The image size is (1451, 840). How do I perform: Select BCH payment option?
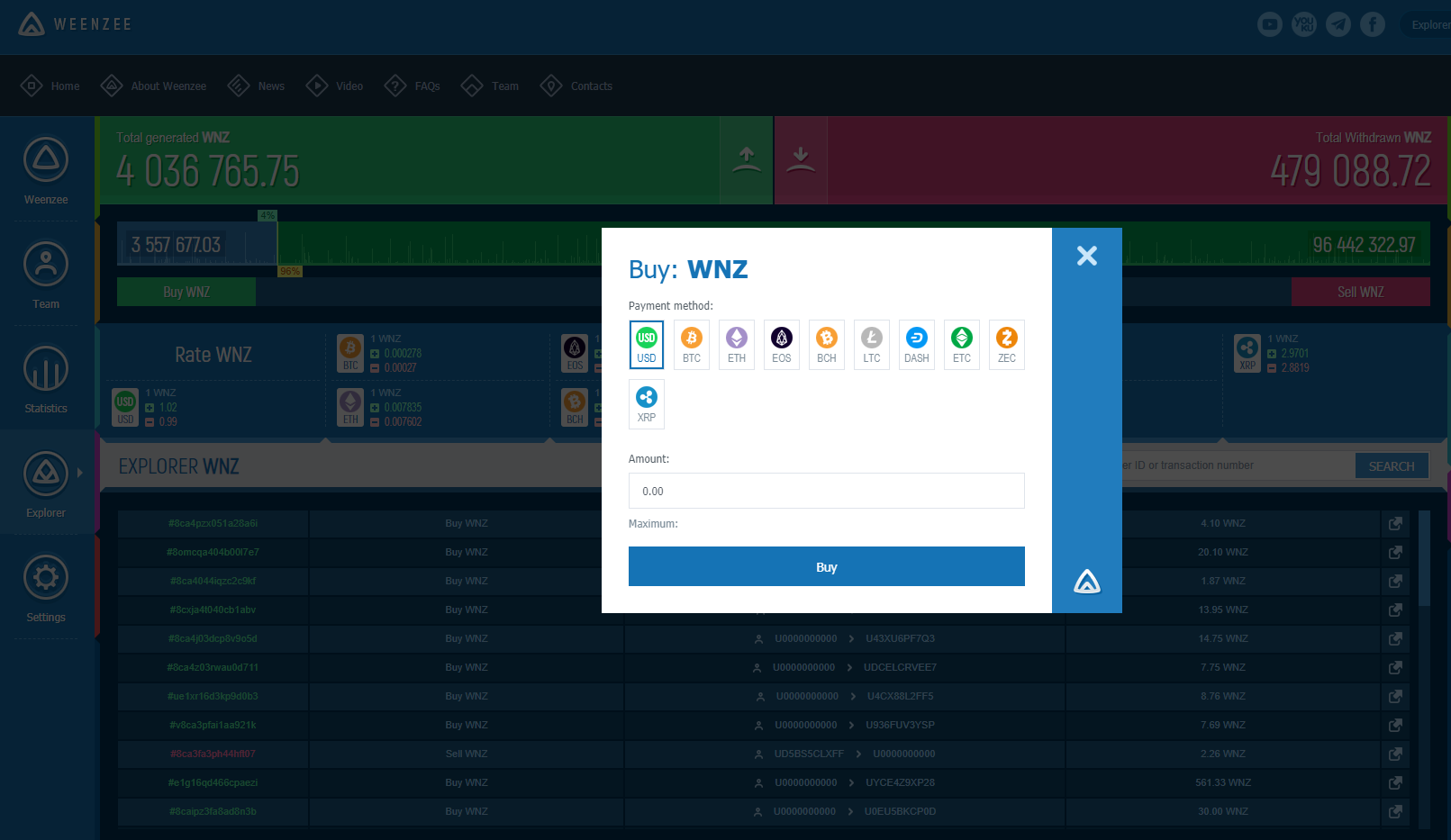click(x=827, y=345)
